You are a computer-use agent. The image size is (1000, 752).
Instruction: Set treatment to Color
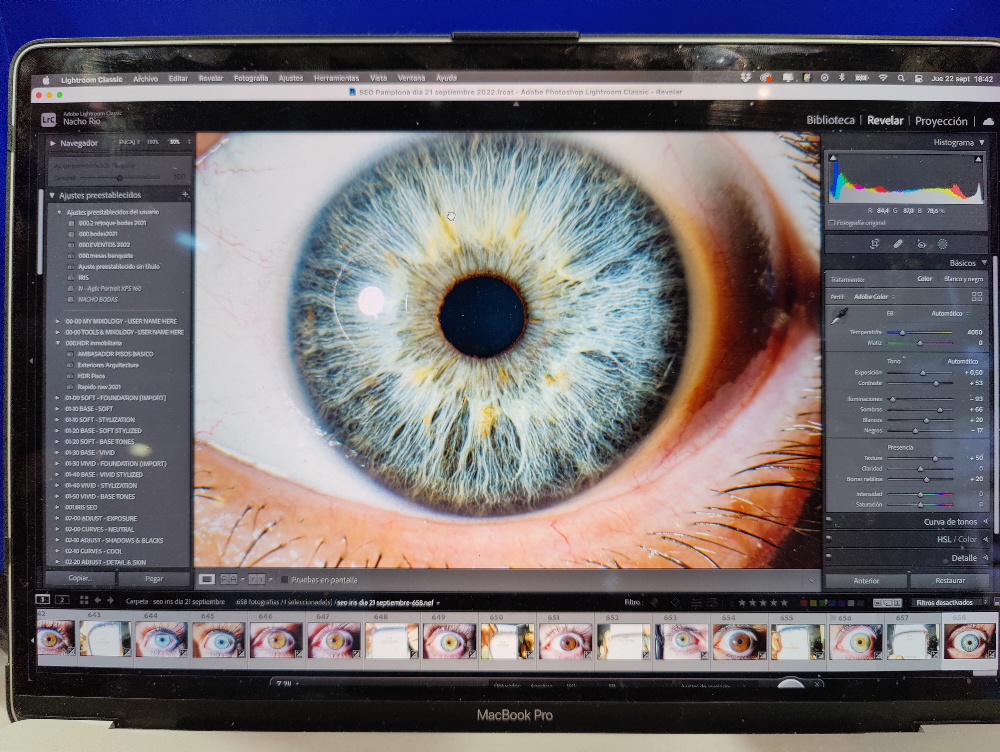pyautogui.click(x=924, y=279)
